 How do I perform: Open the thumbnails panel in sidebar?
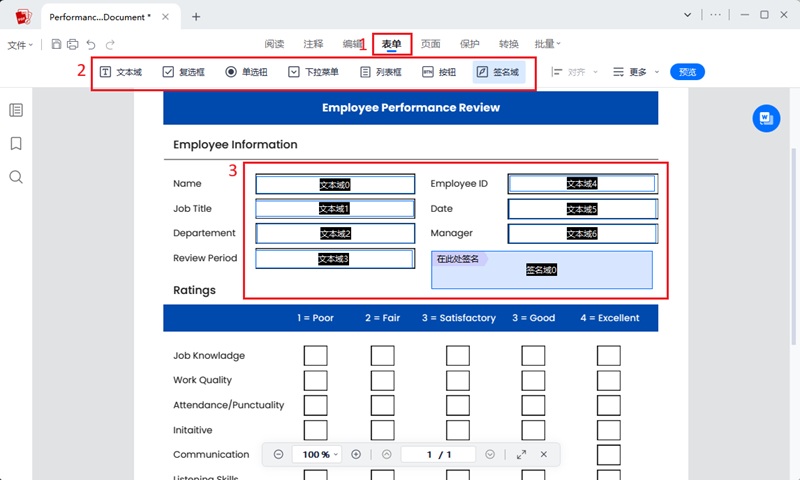point(16,110)
